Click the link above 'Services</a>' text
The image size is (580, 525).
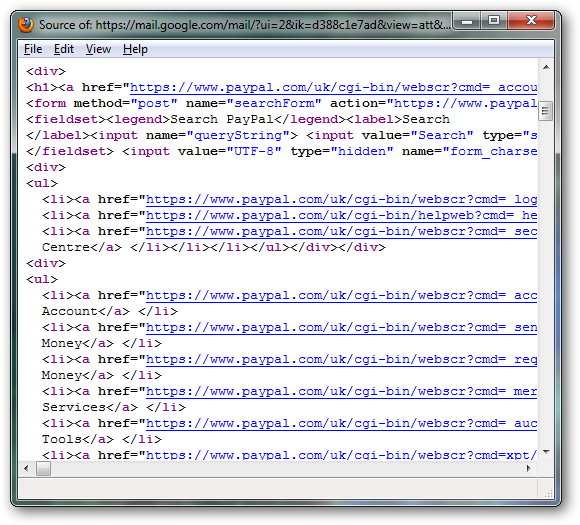pyautogui.click(x=341, y=391)
